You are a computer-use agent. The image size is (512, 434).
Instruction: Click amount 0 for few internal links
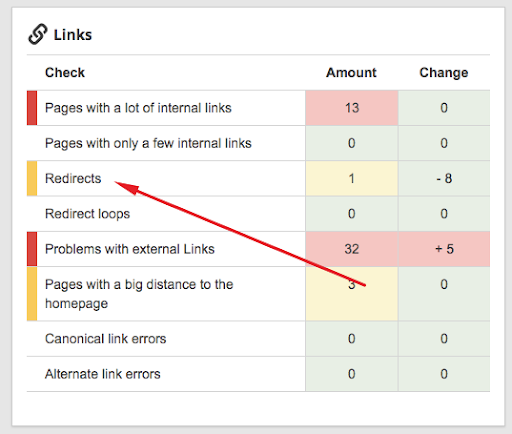352,143
